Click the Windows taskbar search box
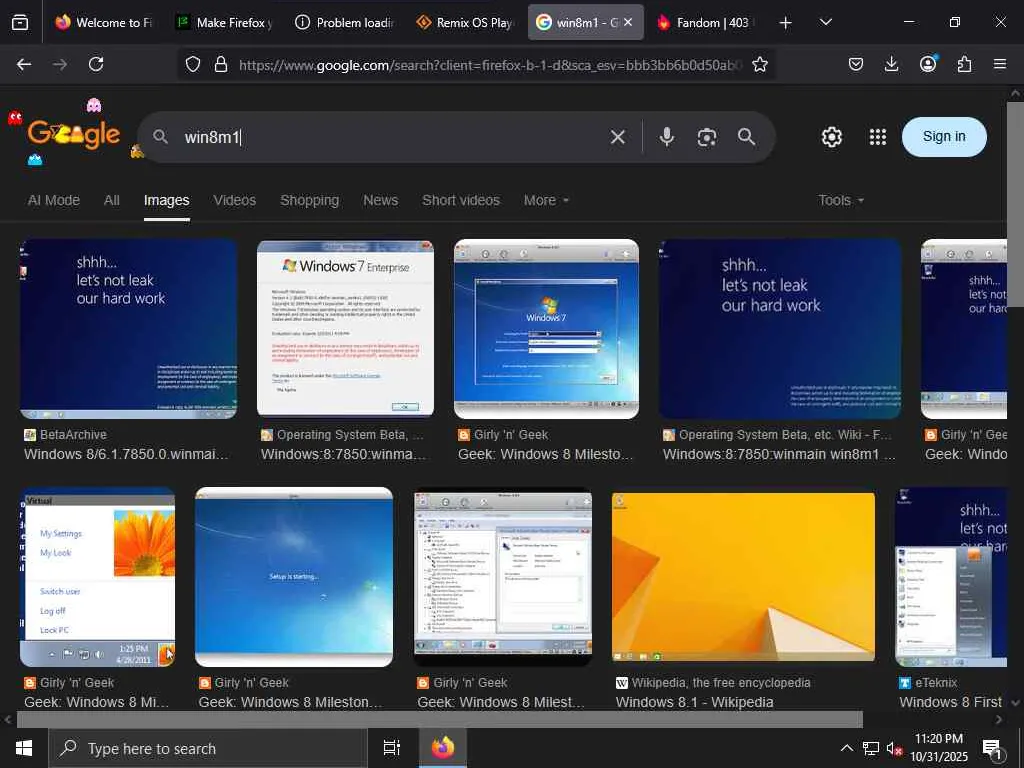The height and width of the screenshot is (768, 1024). click(x=208, y=748)
